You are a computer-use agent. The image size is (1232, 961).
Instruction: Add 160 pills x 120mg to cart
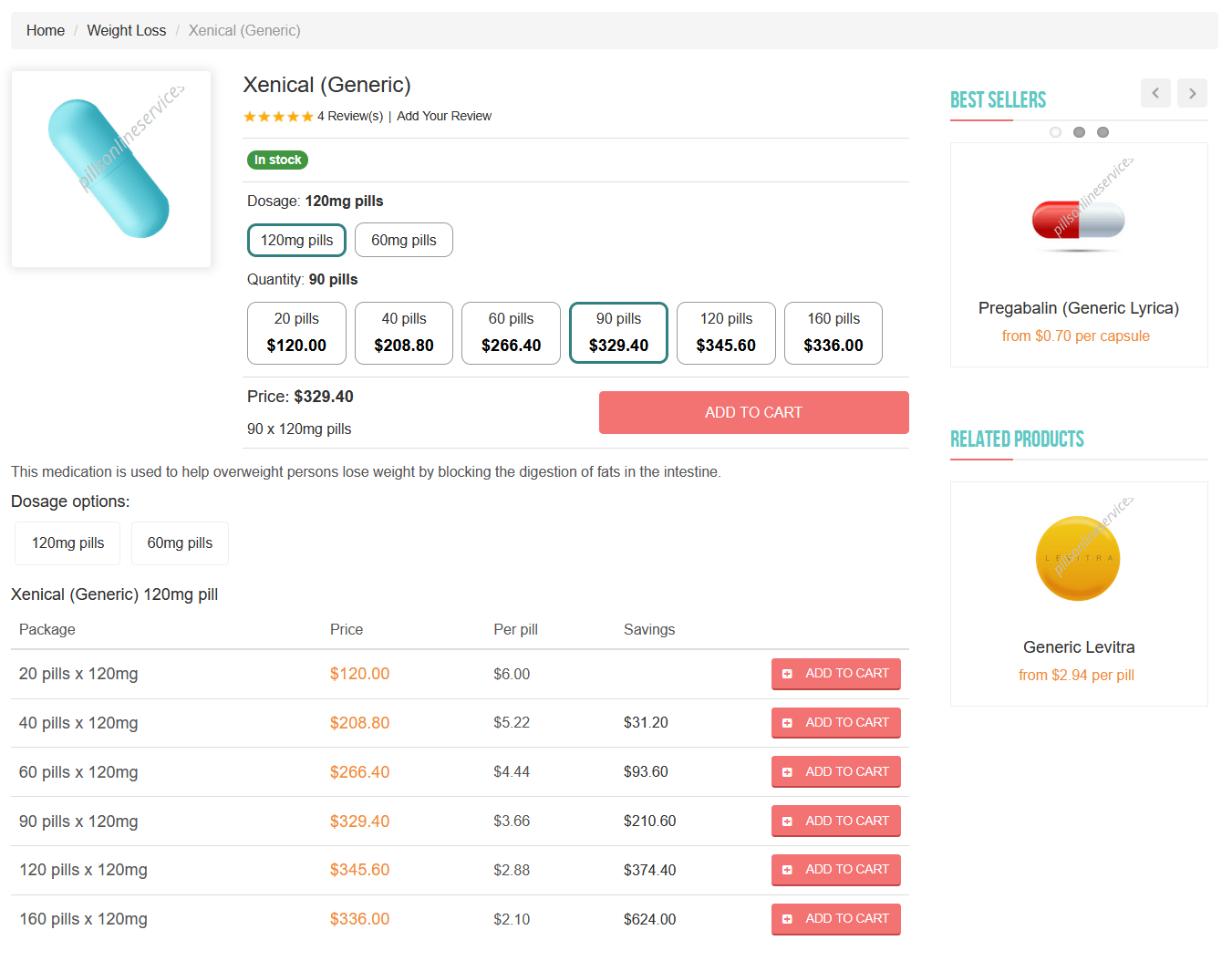[x=836, y=919]
